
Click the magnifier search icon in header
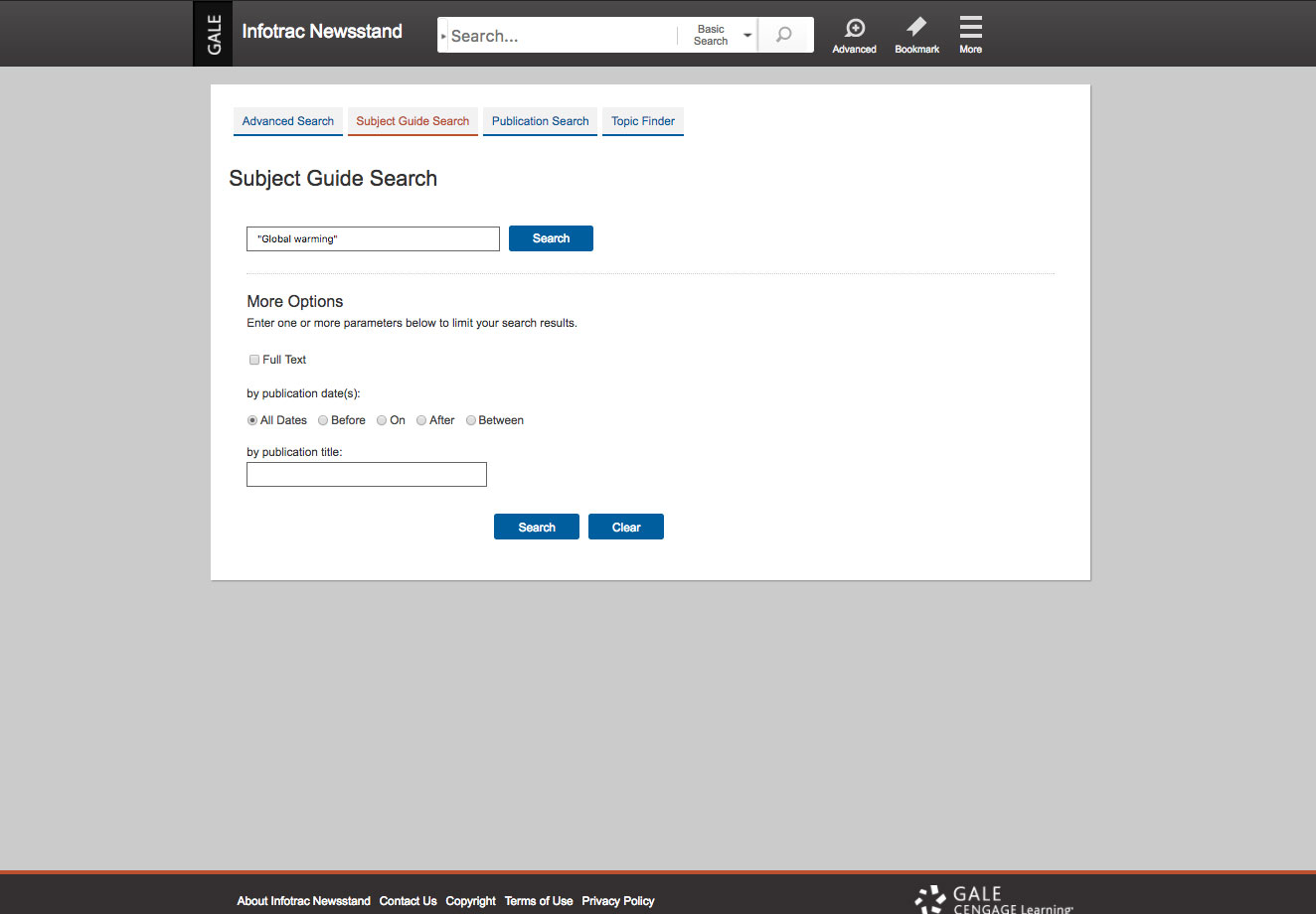[x=785, y=35]
